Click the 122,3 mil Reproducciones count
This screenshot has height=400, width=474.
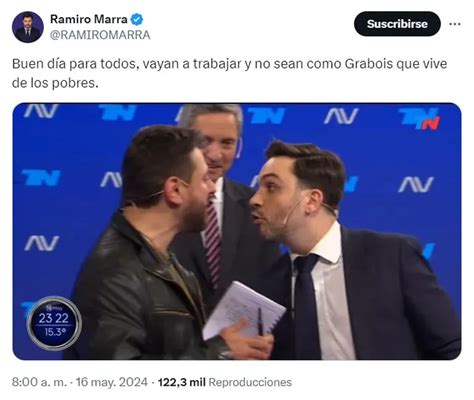(x=225, y=382)
